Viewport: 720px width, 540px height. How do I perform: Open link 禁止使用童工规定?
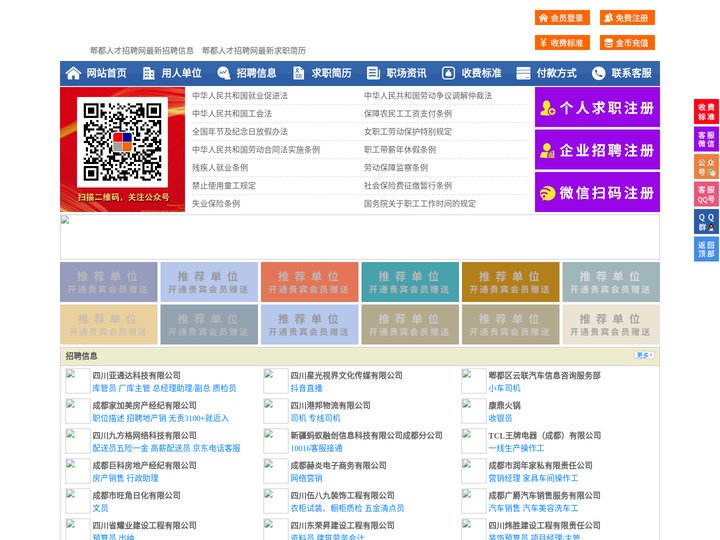click(x=224, y=186)
